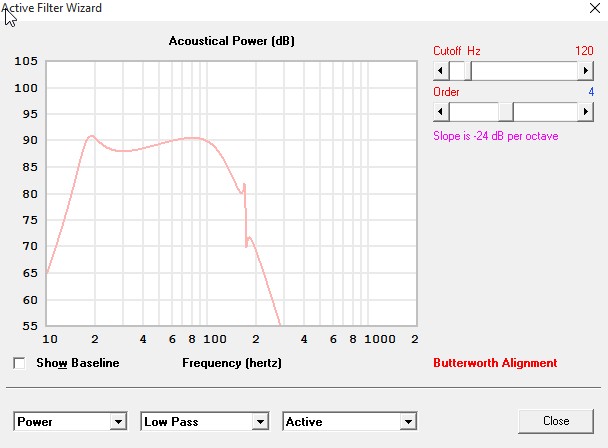
Task: Open the Low Pass filter type dropdown
Action: pyautogui.click(x=205, y=421)
